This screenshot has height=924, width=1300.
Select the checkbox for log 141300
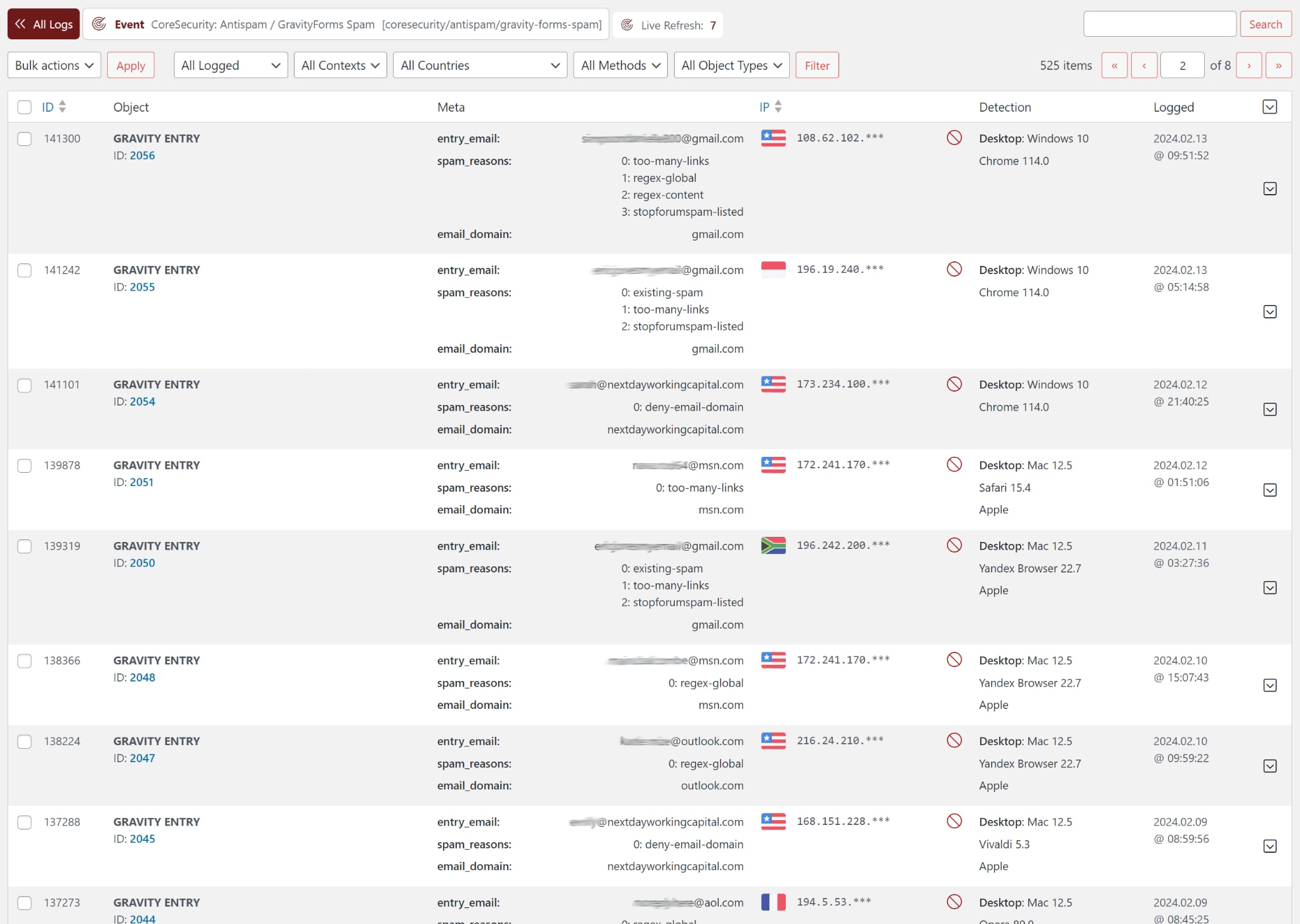pos(24,139)
